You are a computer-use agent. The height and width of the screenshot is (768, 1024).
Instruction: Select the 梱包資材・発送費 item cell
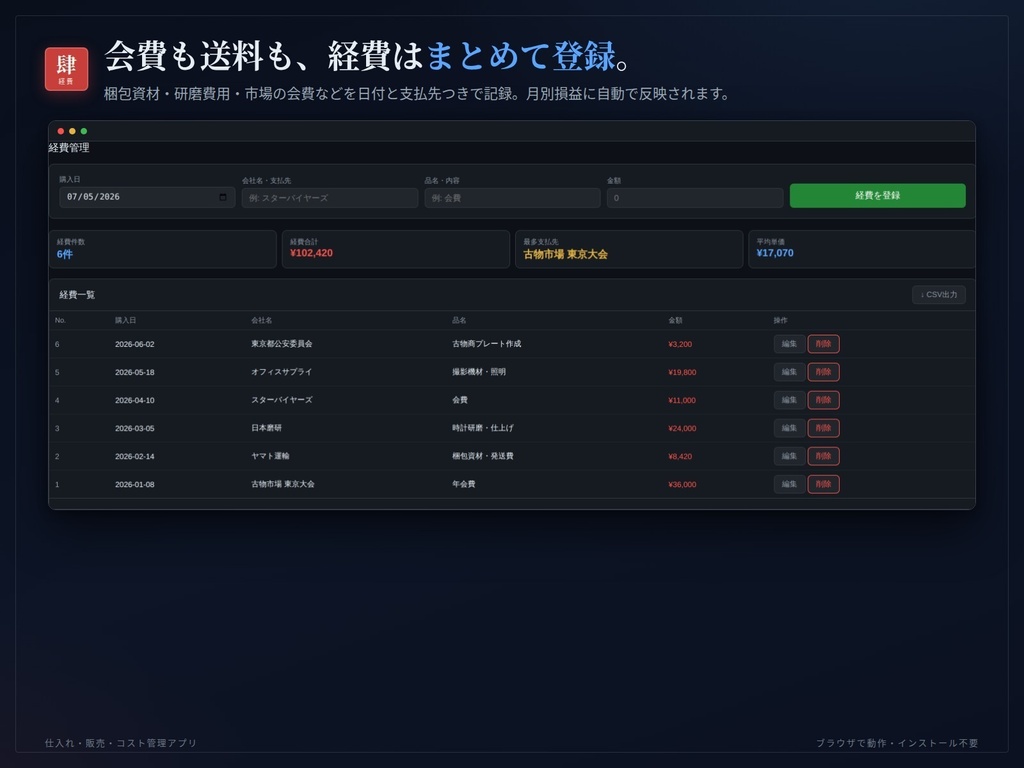pos(483,456)
